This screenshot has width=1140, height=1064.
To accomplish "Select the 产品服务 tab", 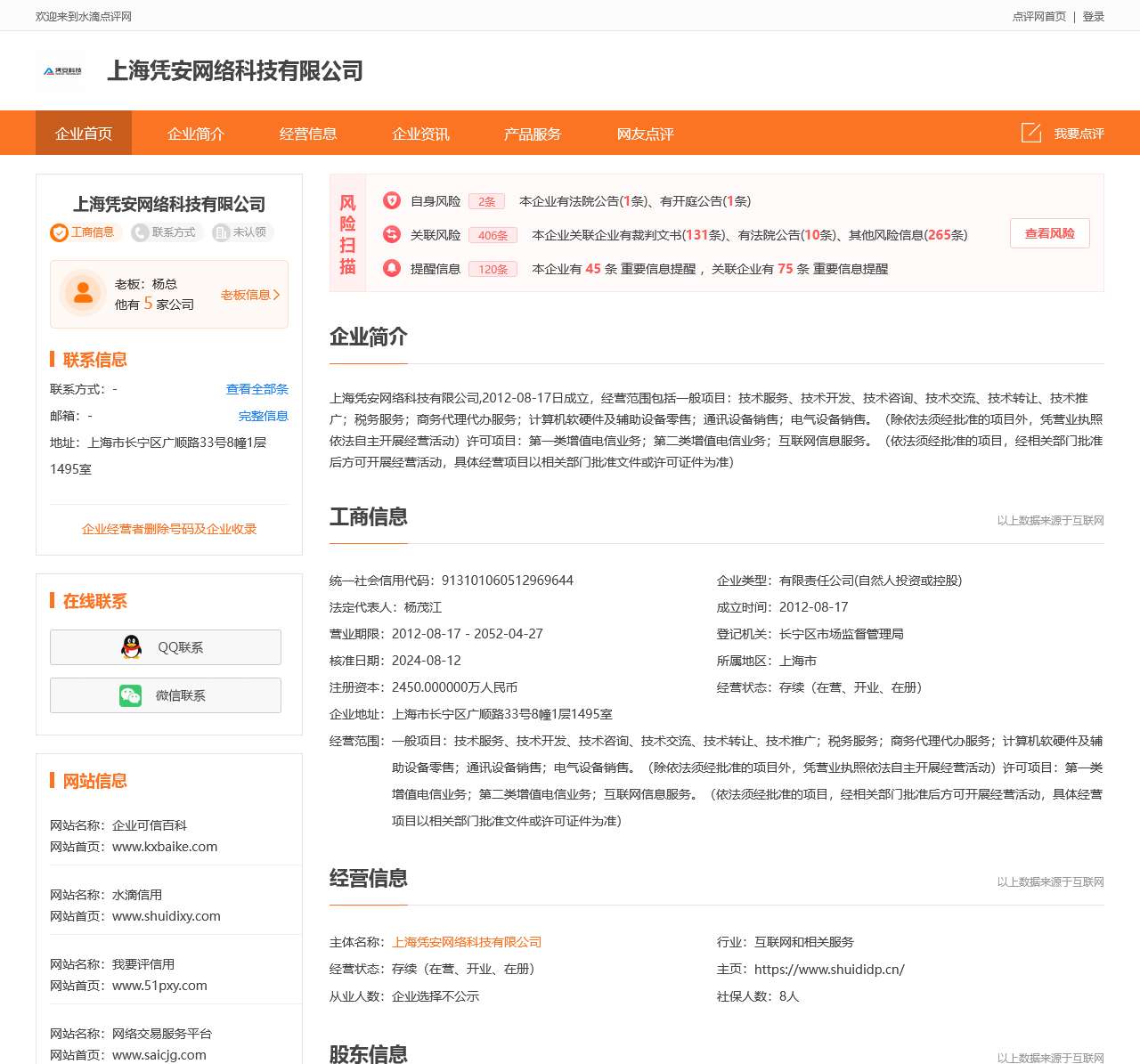I will 533,134.
